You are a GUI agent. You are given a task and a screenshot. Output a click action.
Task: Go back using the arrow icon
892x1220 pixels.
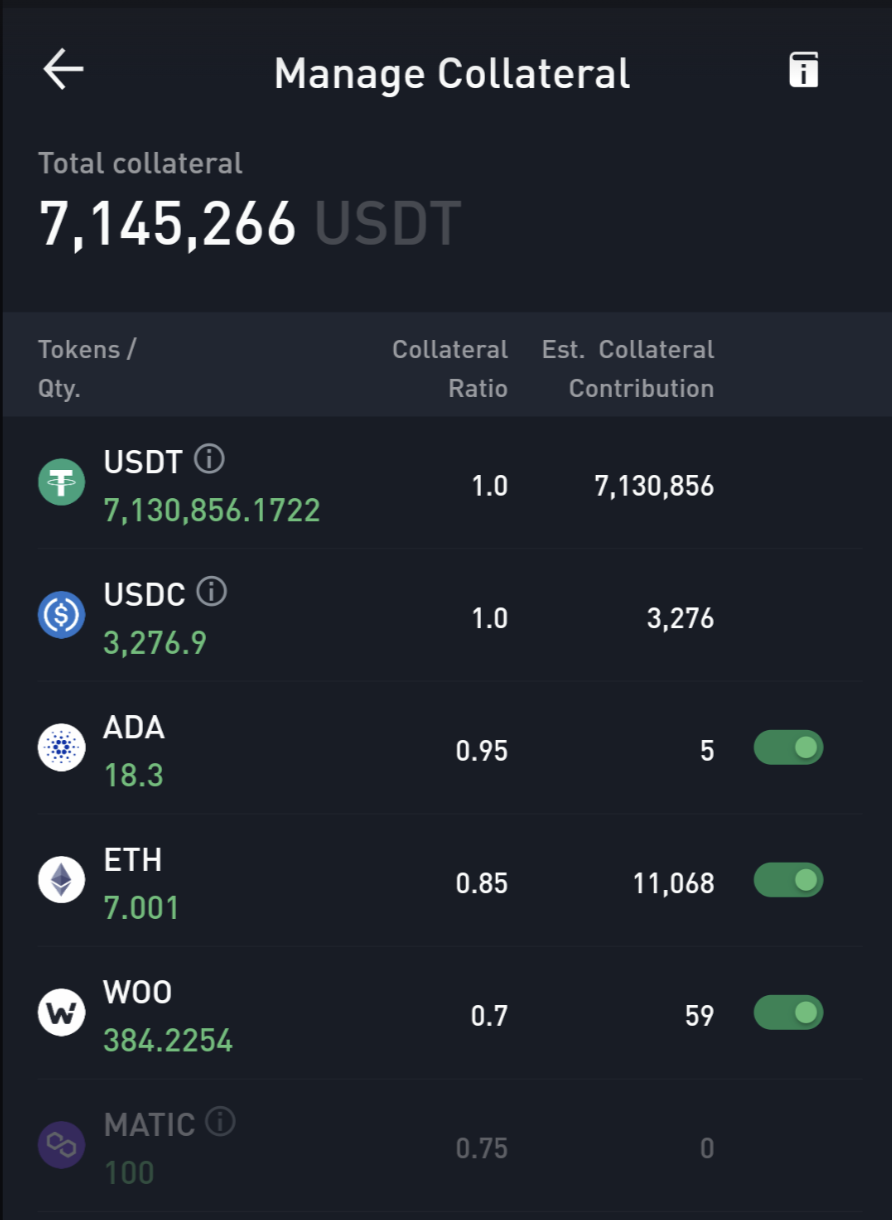coord(63,70)
